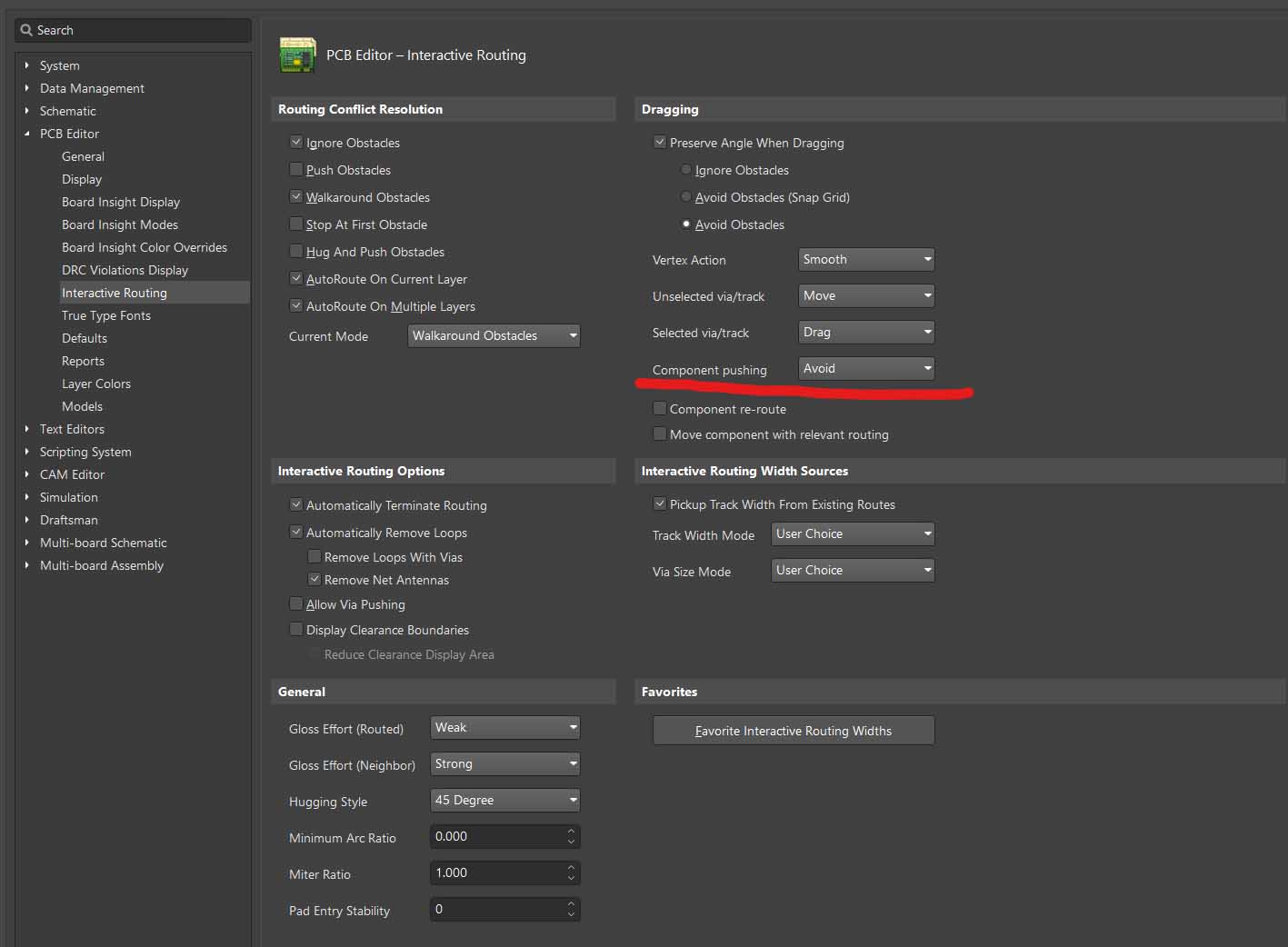Screen dimensions: 1288x947
Task: Click Favorite Interactive Routing Widths button
Action: point(794,731)
